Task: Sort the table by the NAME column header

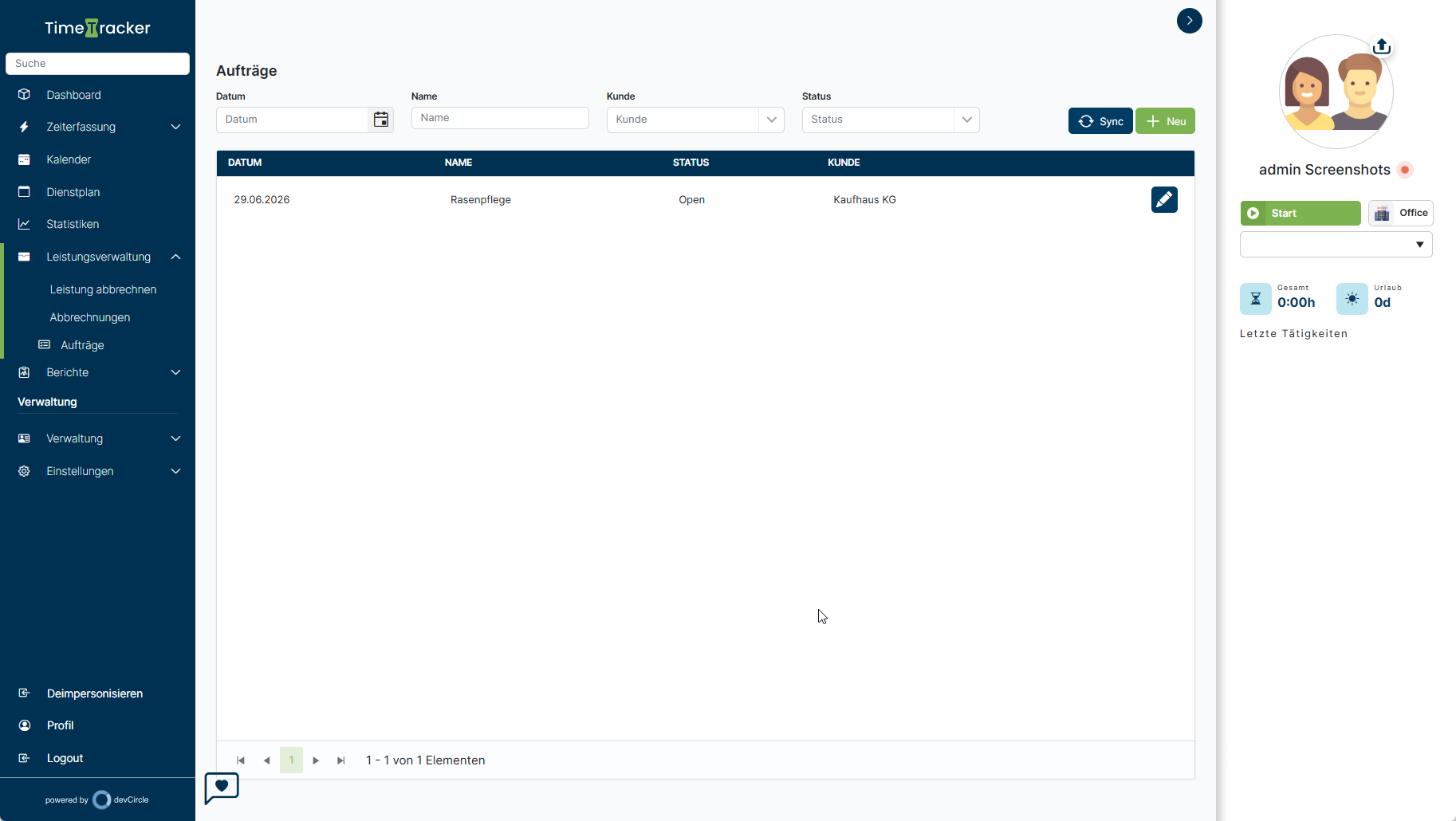Action: (x=458, y=163)
